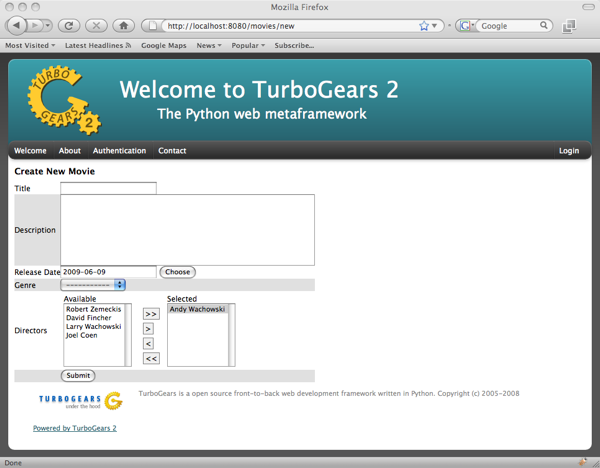Screen dimensions: 600x468
Task: Open the Welcome navigation tab
Action: 30,151
